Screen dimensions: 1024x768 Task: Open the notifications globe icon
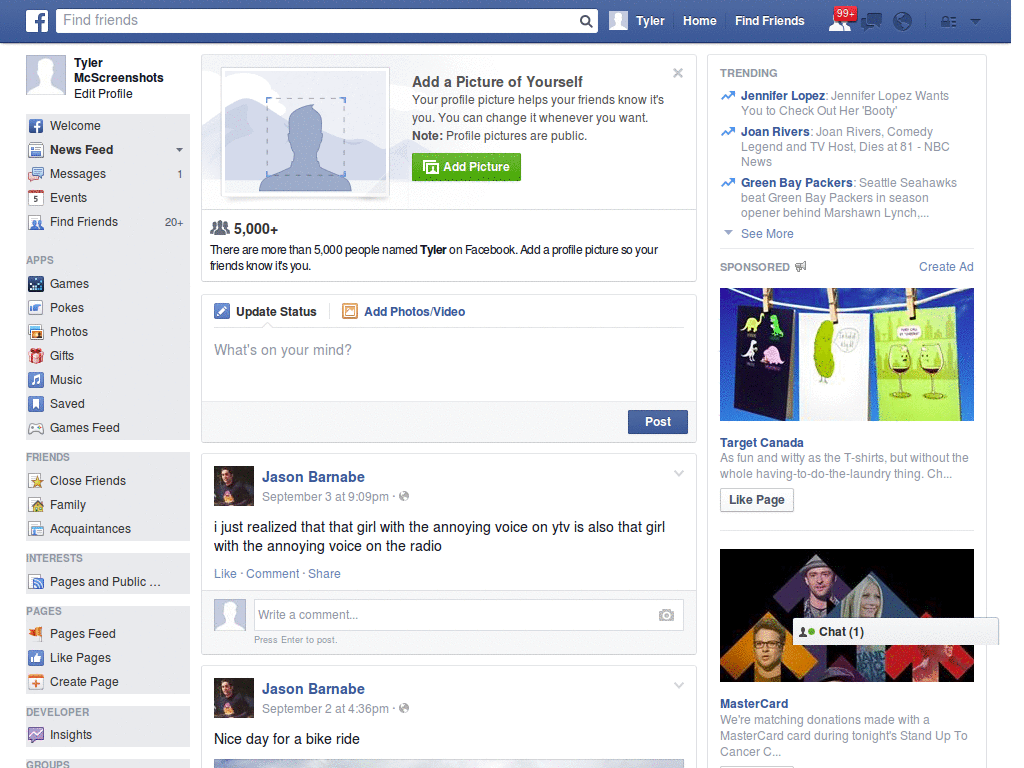[903, 22]
